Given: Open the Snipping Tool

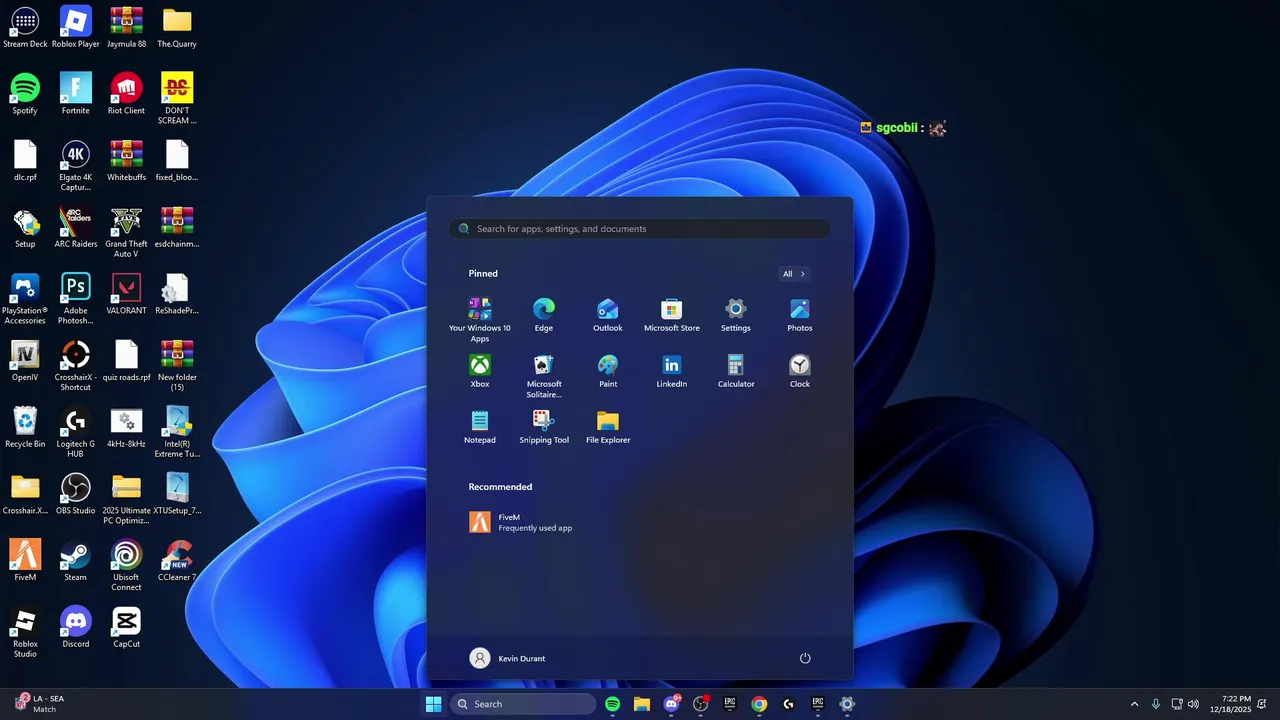Looking at the screenshot, I should click(543, 426).
